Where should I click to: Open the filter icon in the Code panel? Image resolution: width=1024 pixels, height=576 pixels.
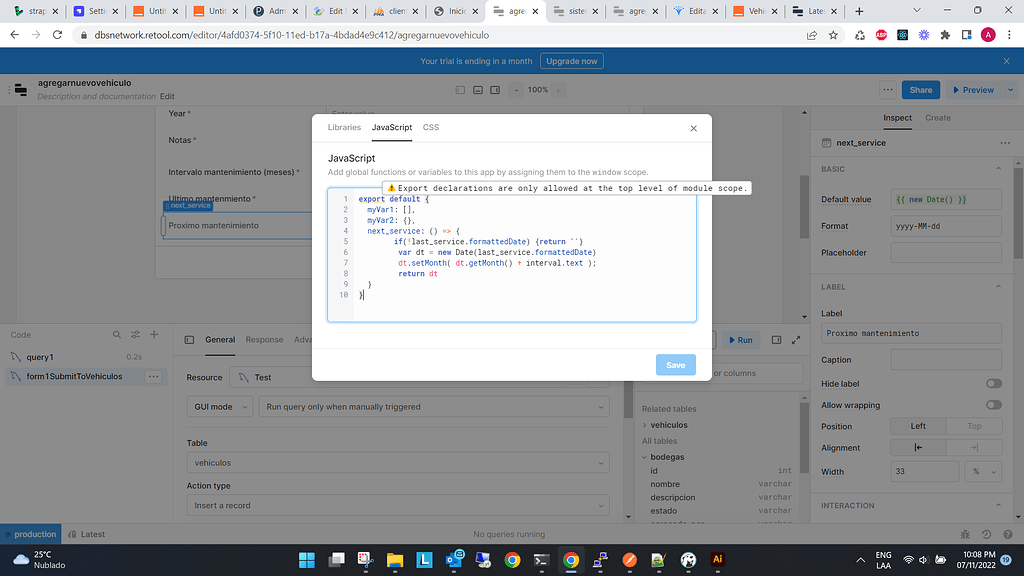tap(135, 335)
